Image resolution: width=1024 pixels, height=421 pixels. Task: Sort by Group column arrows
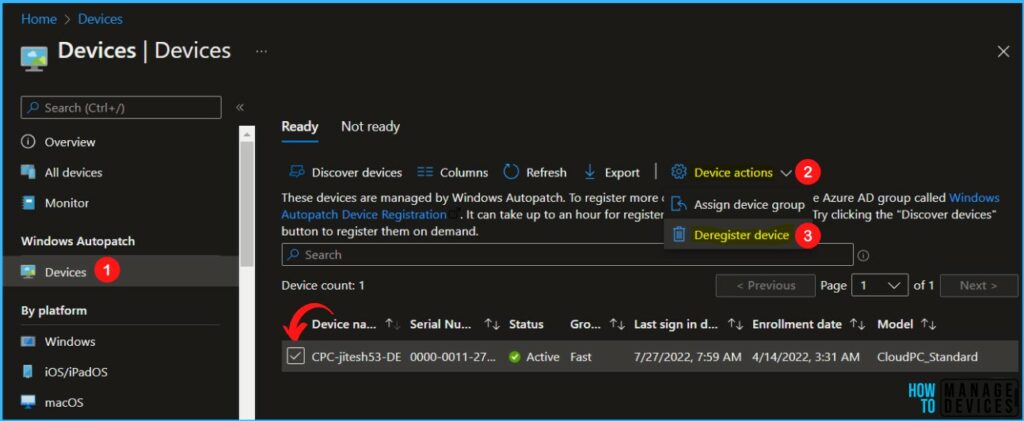pos(617,324)
